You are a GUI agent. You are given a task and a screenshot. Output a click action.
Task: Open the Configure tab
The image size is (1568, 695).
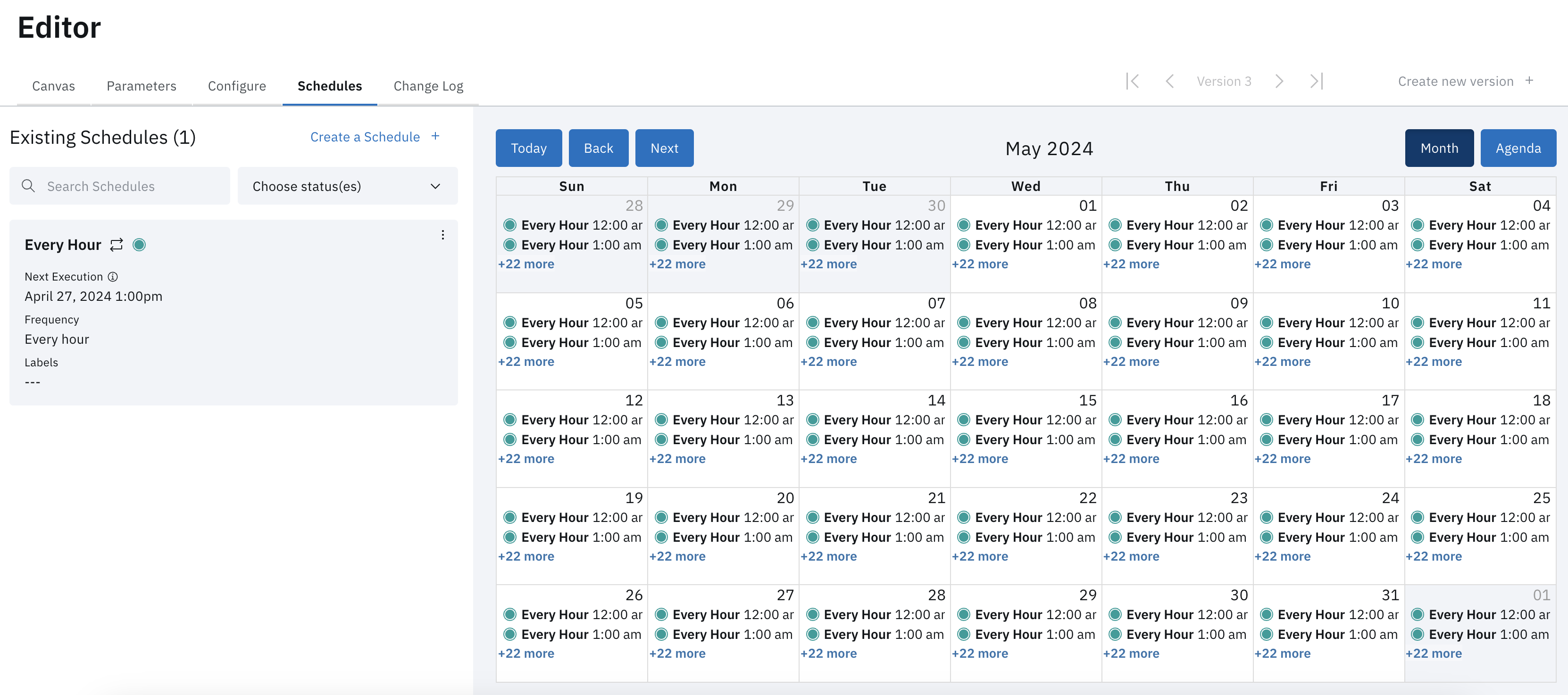click(237, 86)
